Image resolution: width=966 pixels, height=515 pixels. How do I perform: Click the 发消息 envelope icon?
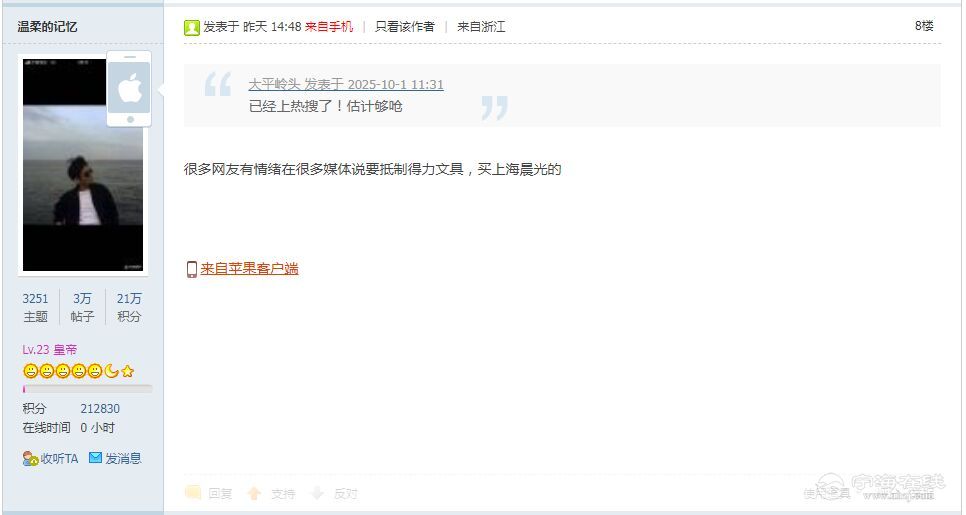click(x=95, y=458)
